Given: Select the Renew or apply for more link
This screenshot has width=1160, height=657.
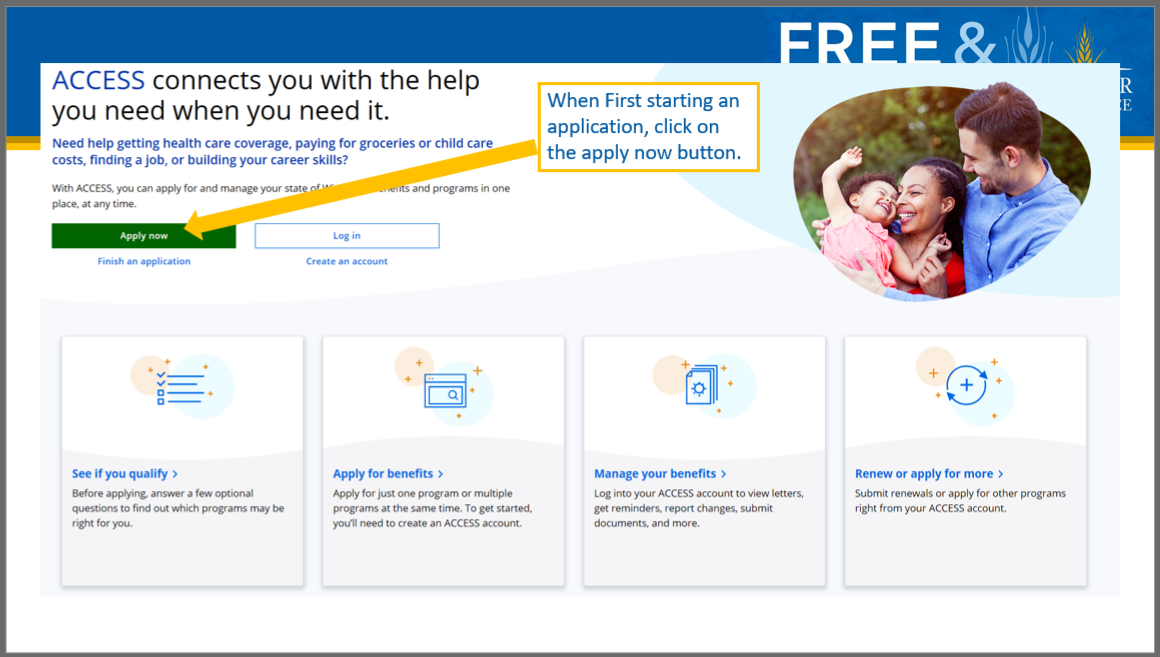Looking at the screenshot, I should click(929, 474).
